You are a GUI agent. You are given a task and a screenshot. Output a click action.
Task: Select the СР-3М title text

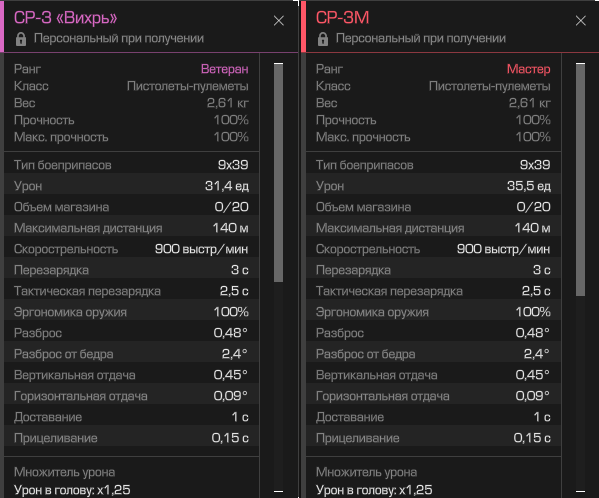[x=342, y=18]
